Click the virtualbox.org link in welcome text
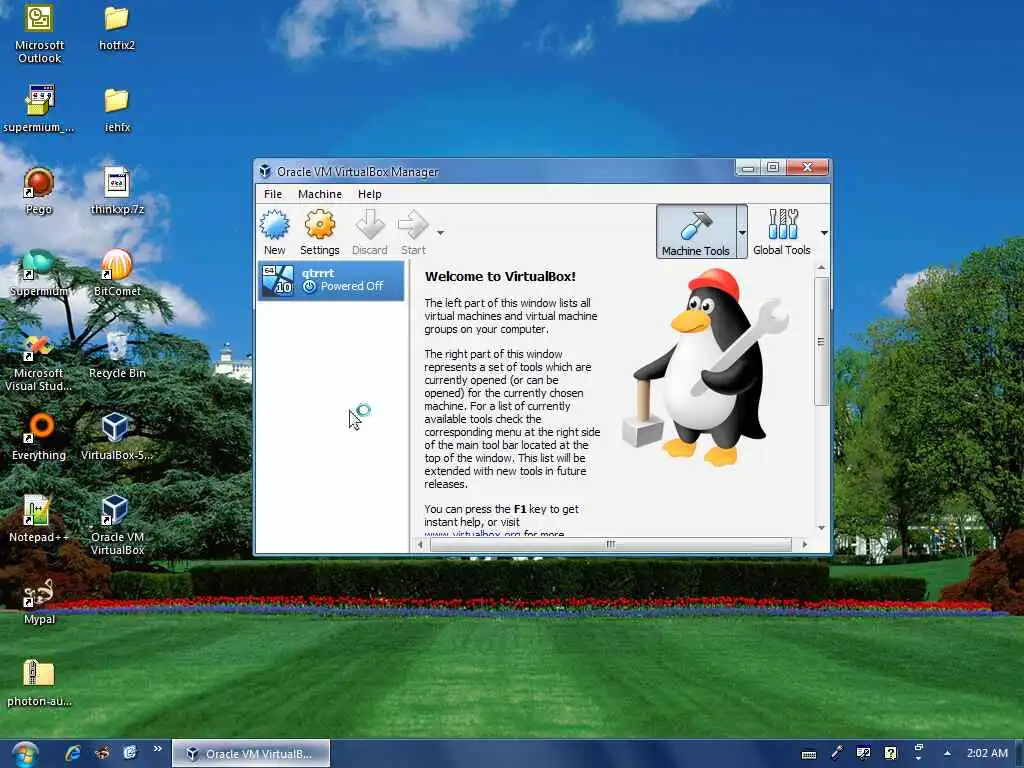This screenshot has height=768, width=1024. [x=472, y=534]
